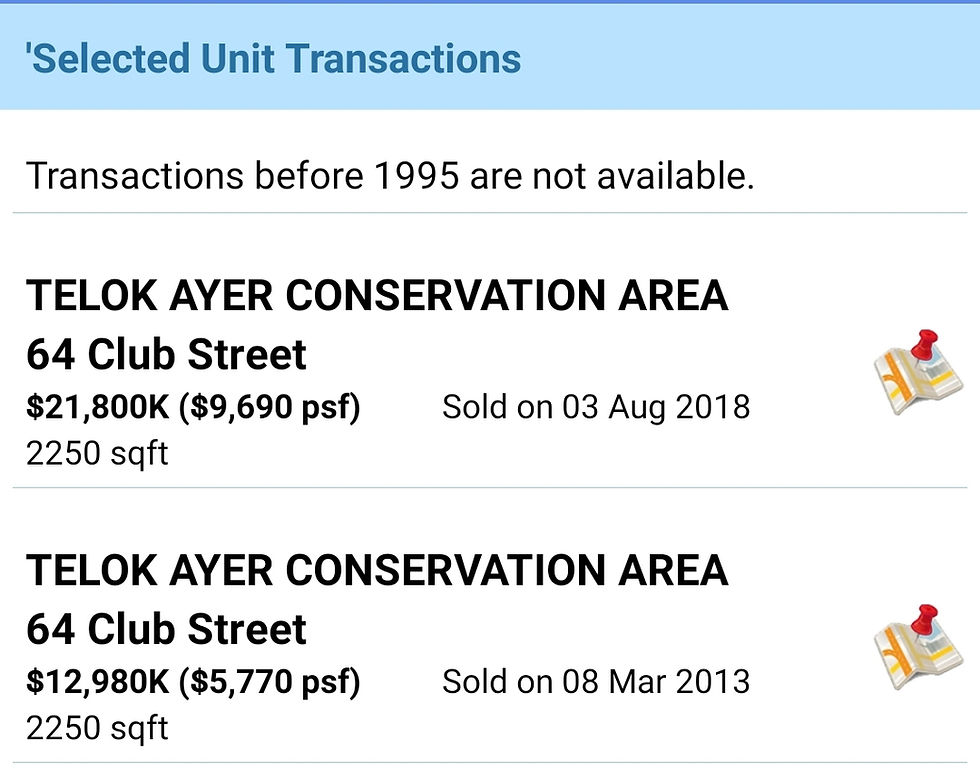The width and height of the screenshot is (980, 772).
Task: Select 'Sold on 03 Aug 2018' date
Action: click(596, 407)
